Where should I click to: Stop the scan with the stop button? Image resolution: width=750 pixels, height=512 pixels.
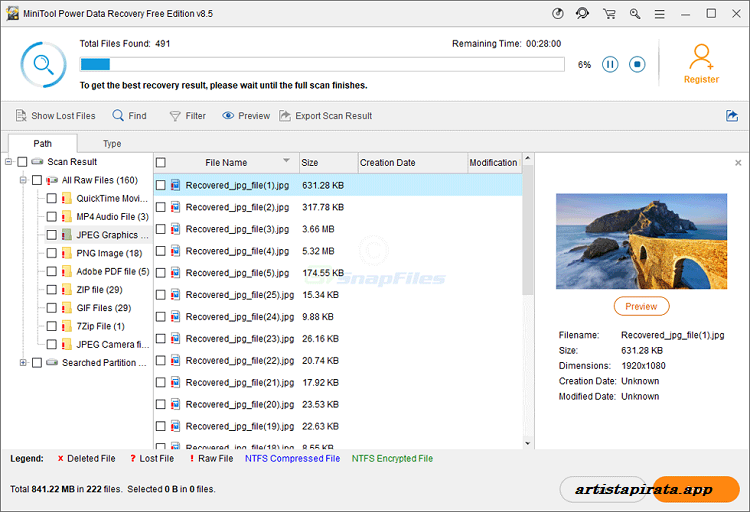pos(637,64)
